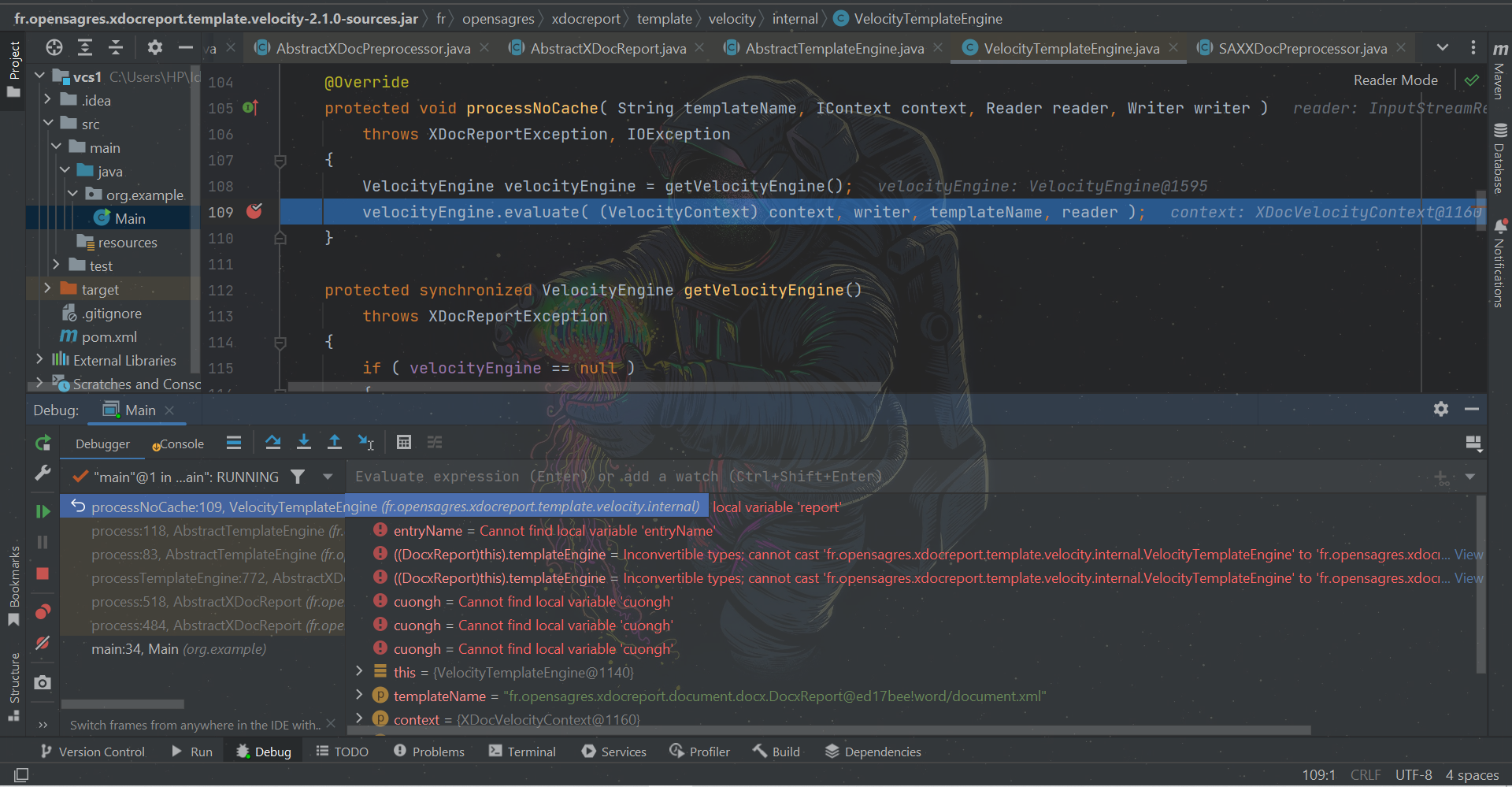Collapse the vcs1 project root

tap(40, 76)
